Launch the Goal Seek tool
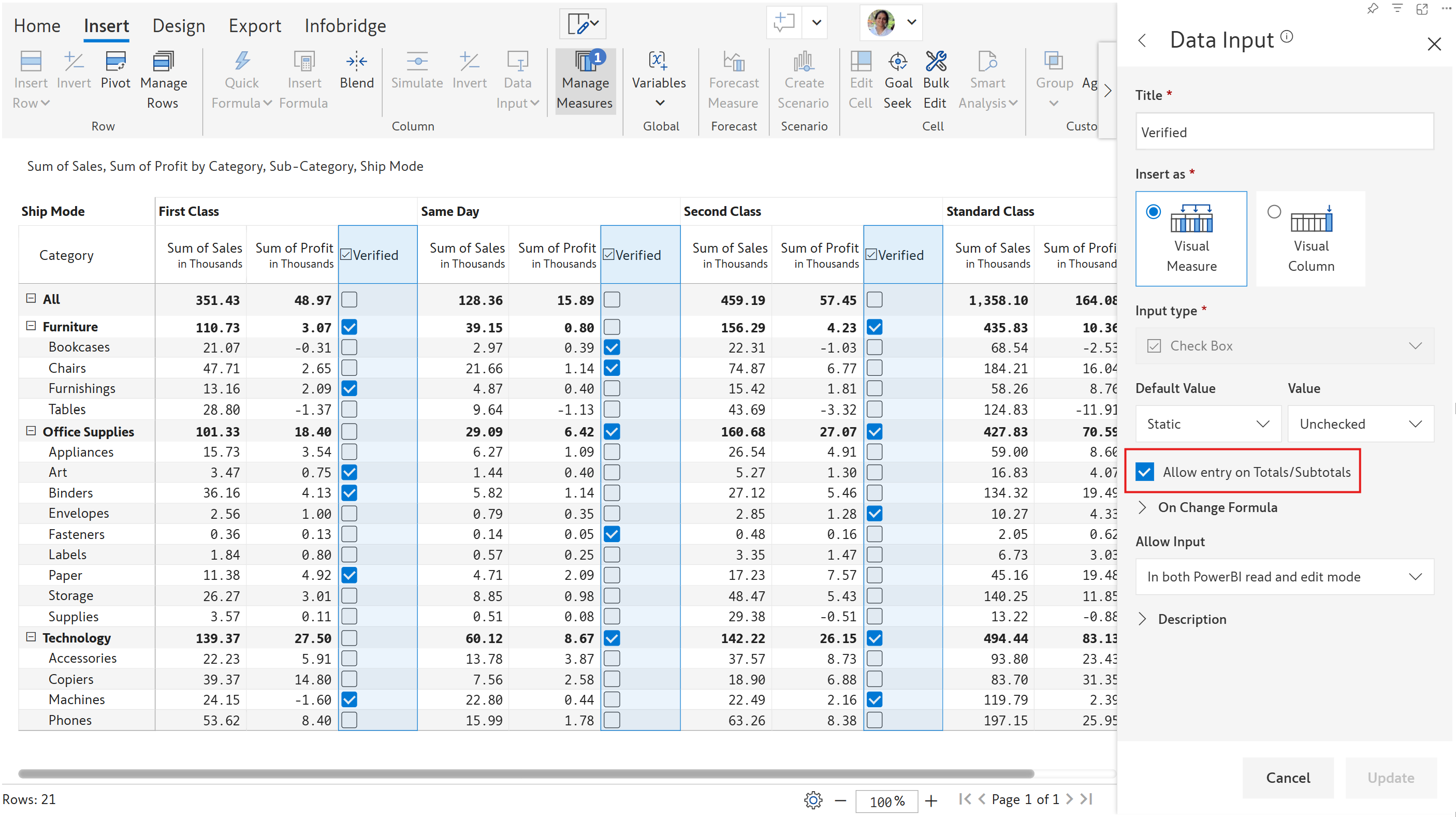This screenshot has height=817, width=1456. click(x=897, y=80)
